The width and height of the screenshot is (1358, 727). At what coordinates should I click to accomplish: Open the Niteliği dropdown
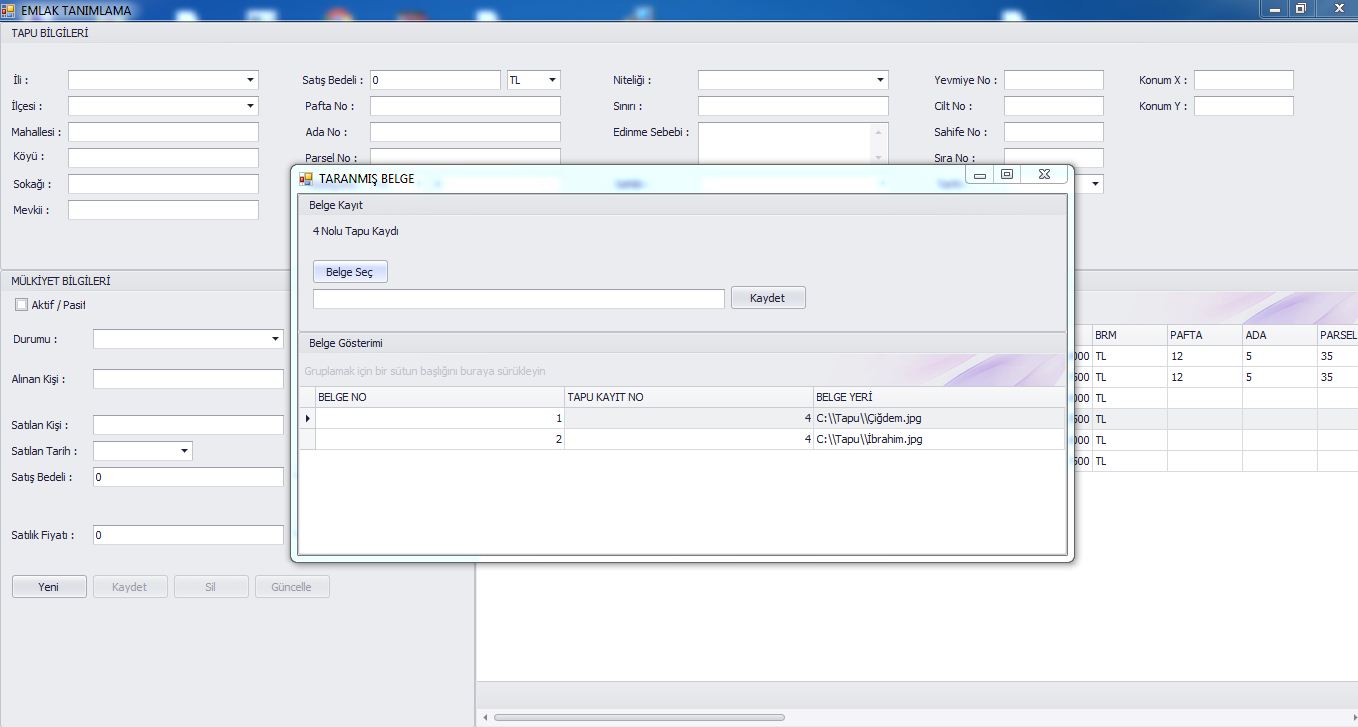[880, 80]
